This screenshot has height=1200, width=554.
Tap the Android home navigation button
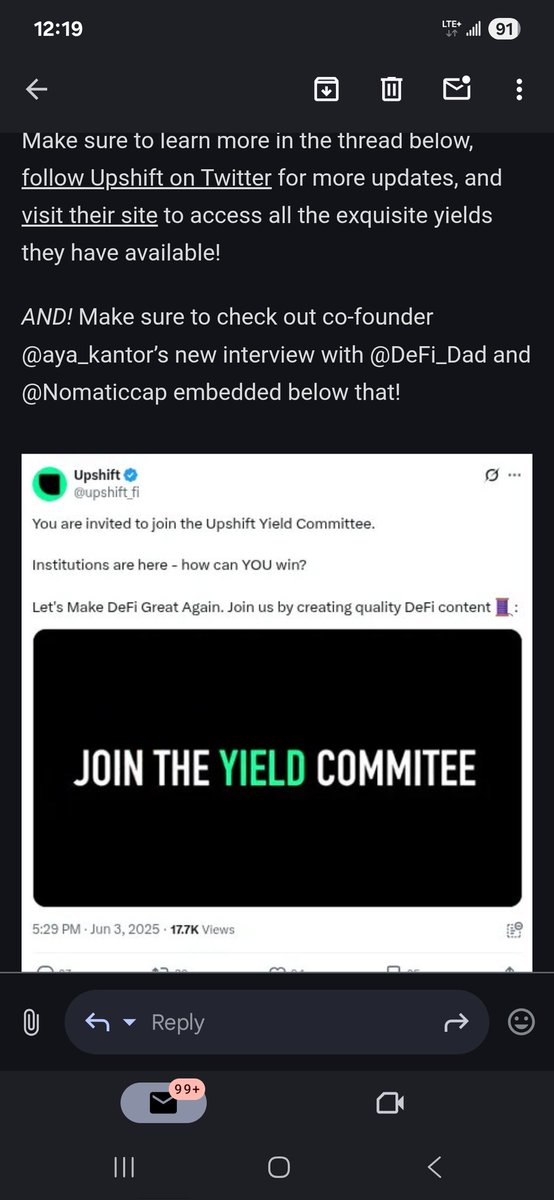(x=279, y=1166)
